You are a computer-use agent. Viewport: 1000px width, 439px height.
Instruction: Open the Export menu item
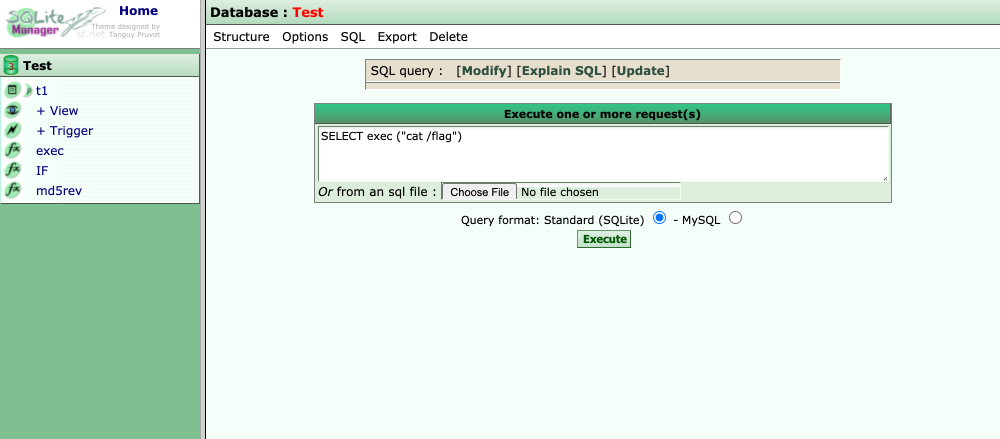click(397, 37)
